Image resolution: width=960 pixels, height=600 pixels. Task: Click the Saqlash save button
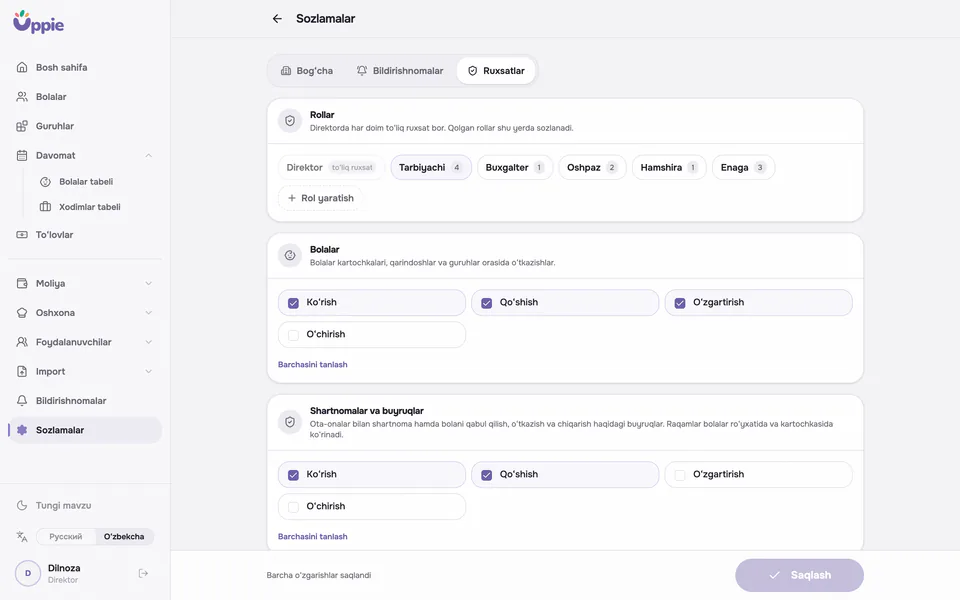pos(800,576)
